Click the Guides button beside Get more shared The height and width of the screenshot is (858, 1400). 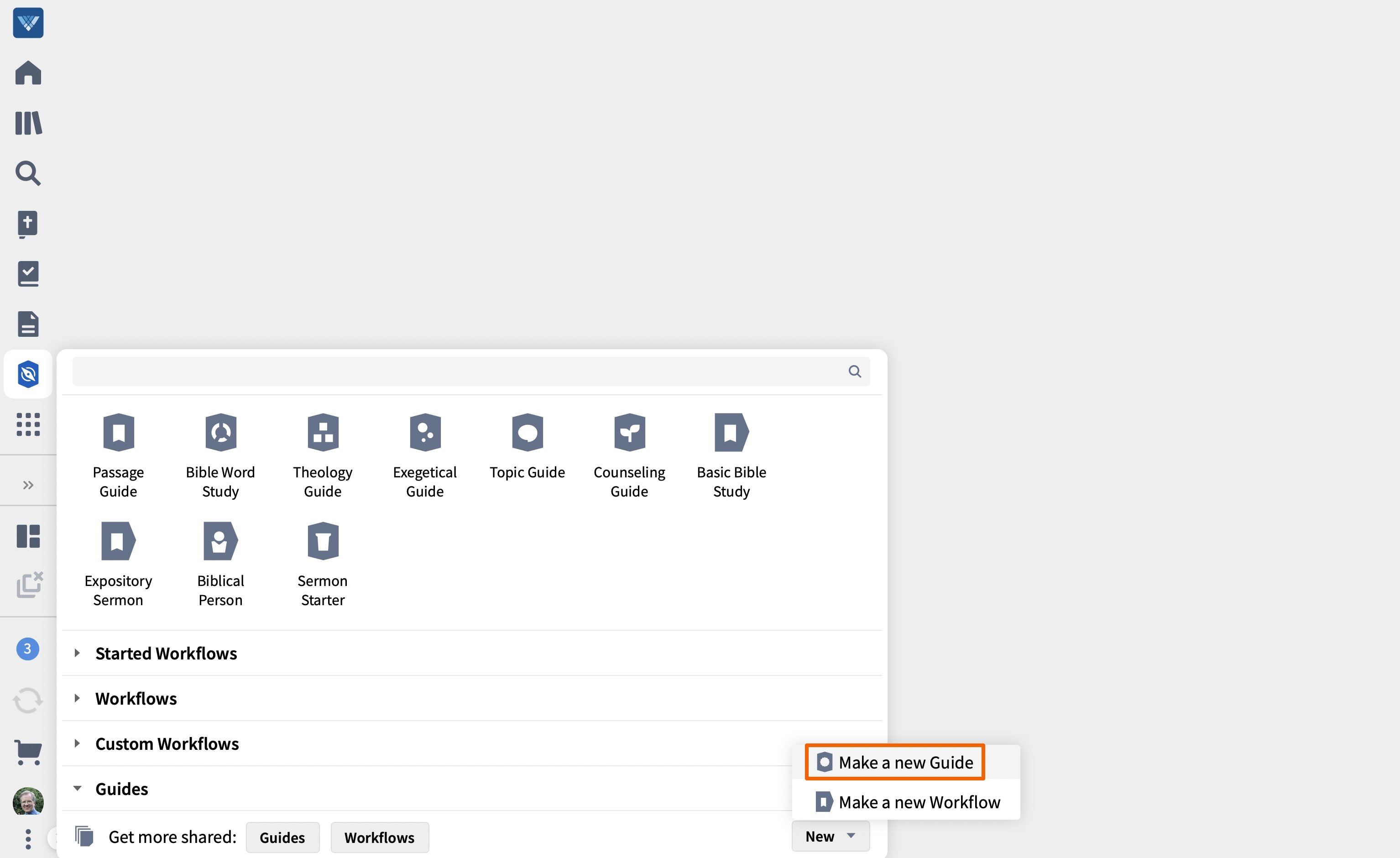(x=282, y=837)
